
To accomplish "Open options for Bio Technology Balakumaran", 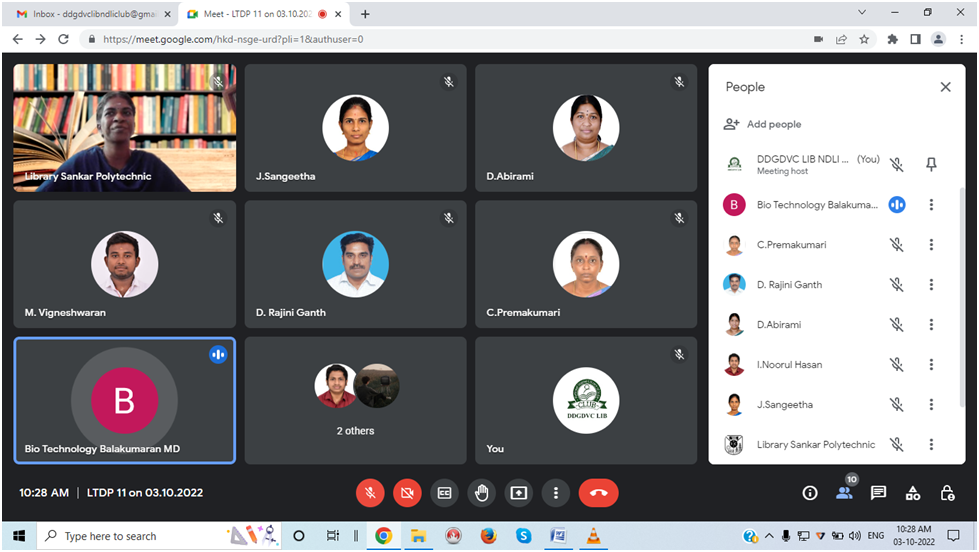I will pyautogui.click(x=931, y=204).
